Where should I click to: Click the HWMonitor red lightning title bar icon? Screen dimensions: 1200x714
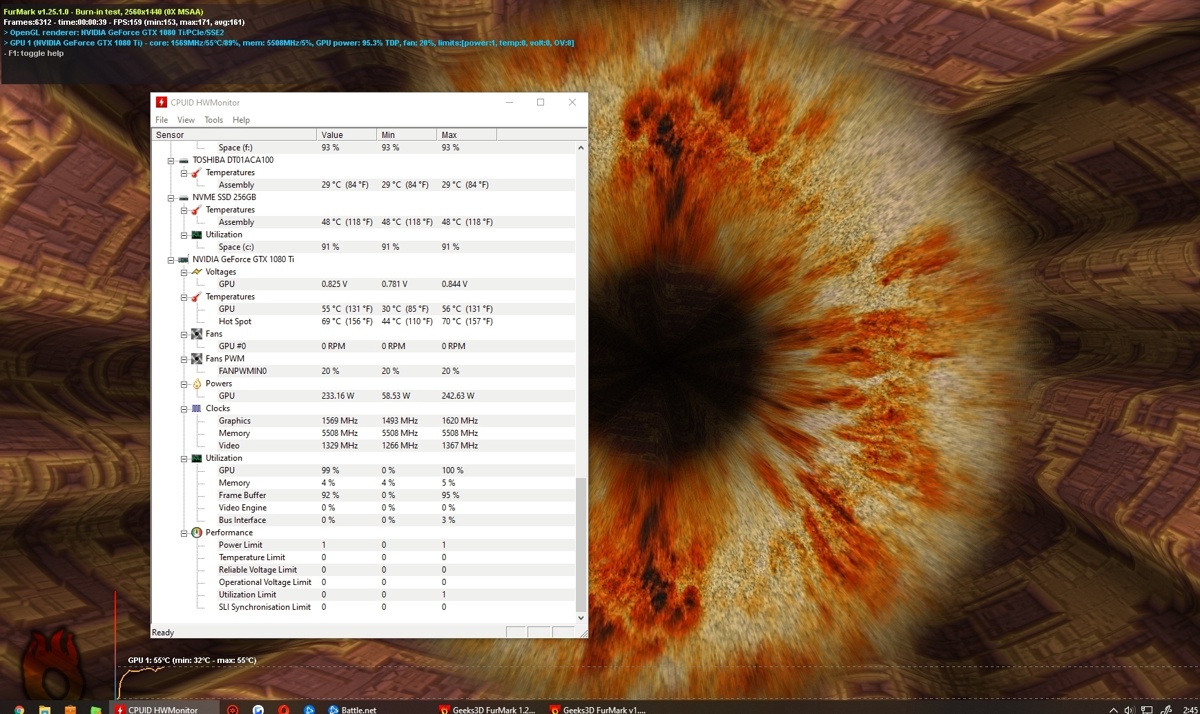[x=162, y=102]
